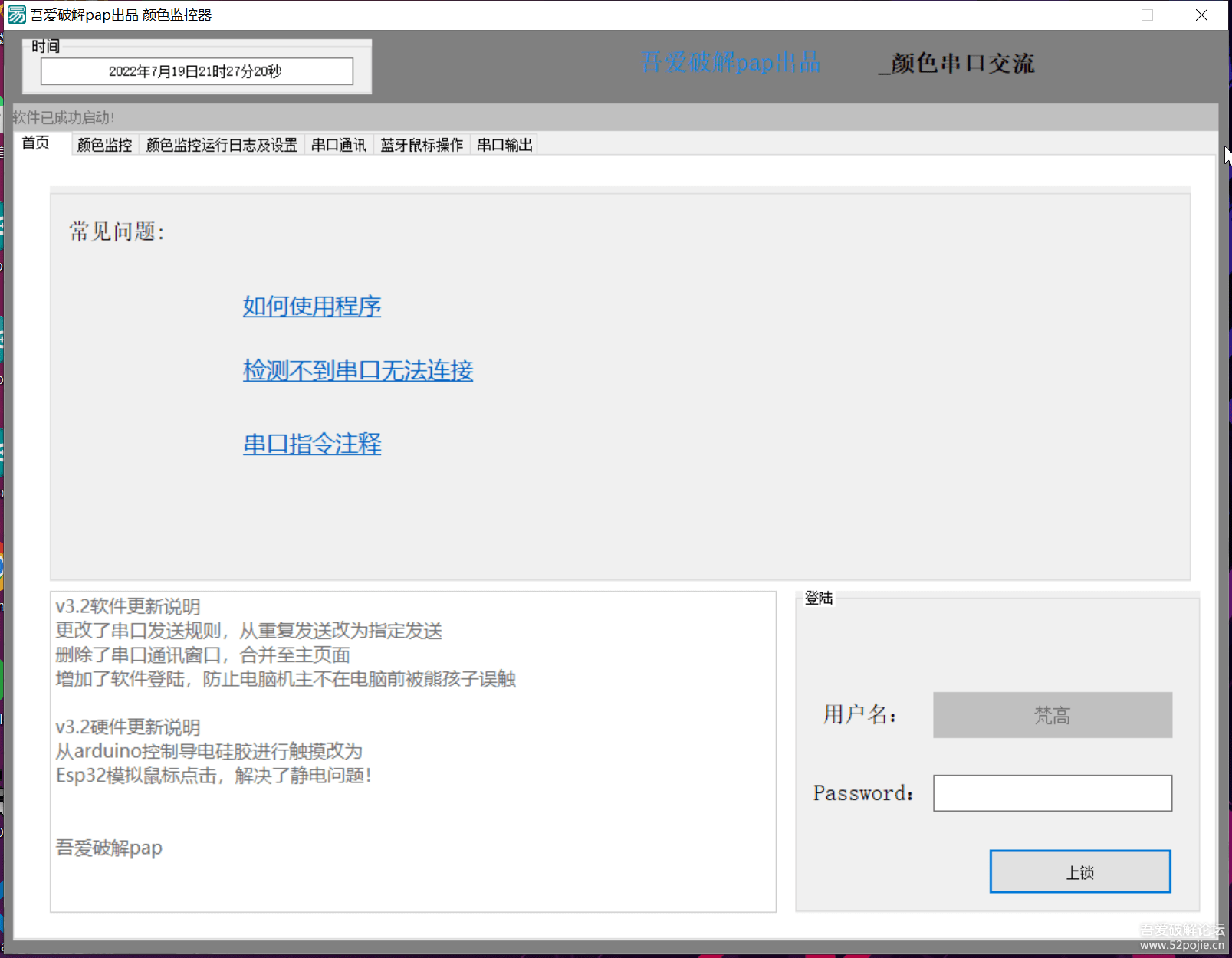Viewport: 1232px width, 958px height.
Task: Open the 颜色监控运行日志及设置 tab
Action: click(222, 145)
